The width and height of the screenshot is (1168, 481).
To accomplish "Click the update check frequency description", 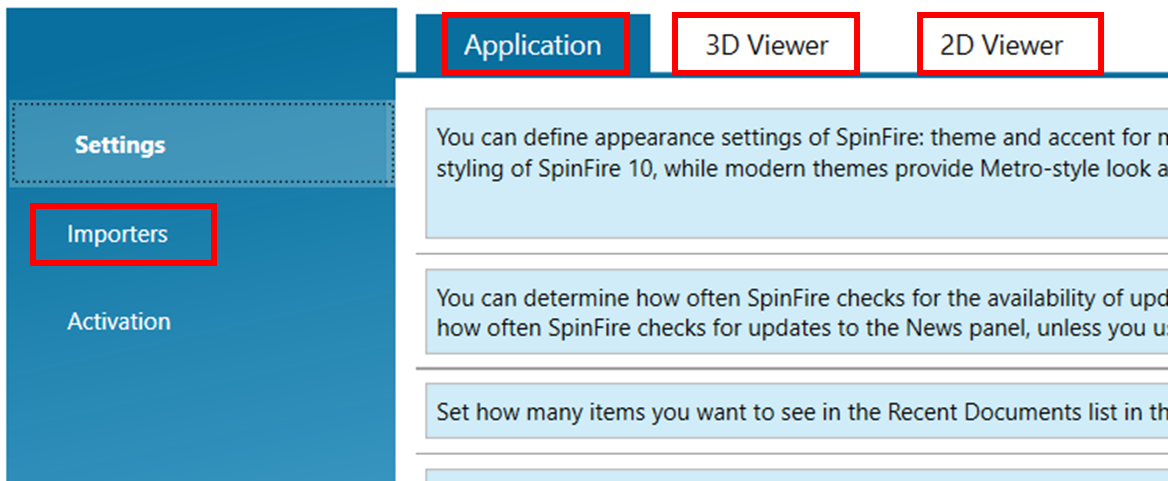I will click(796, 312).
